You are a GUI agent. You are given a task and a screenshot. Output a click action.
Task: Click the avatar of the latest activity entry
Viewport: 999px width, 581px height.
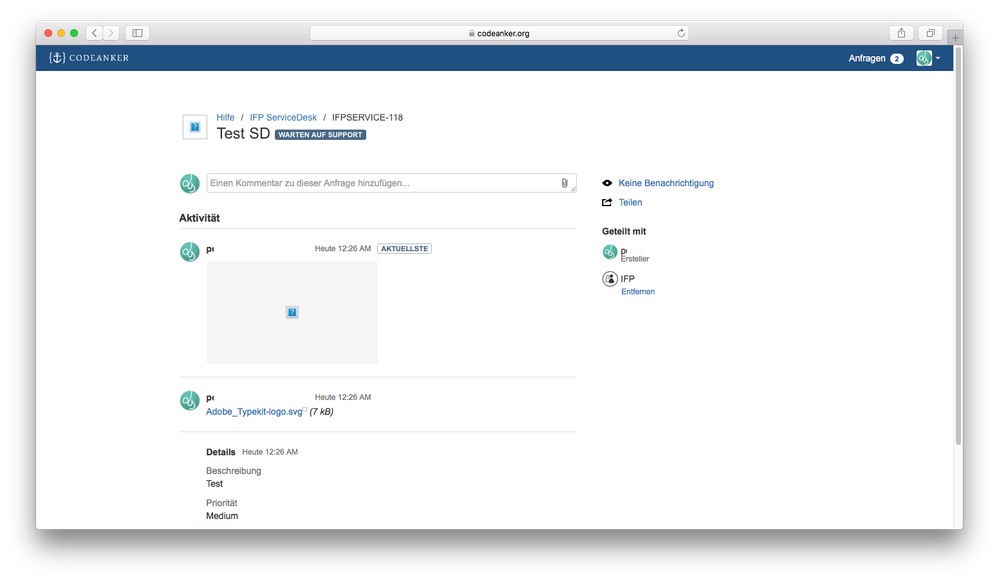point(189,252)
